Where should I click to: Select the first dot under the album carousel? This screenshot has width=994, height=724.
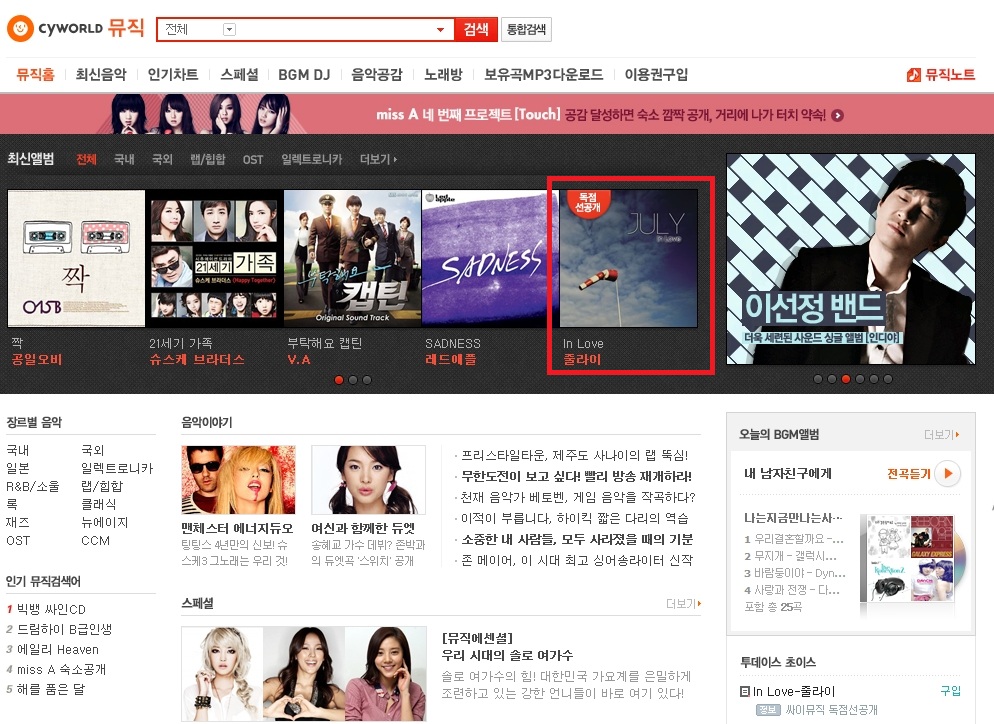point(339,380)
